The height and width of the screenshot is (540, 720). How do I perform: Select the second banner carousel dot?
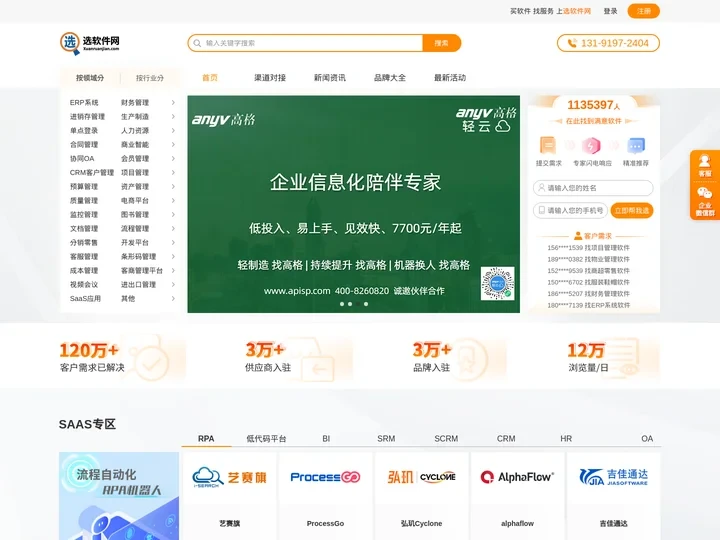[350, 304]
